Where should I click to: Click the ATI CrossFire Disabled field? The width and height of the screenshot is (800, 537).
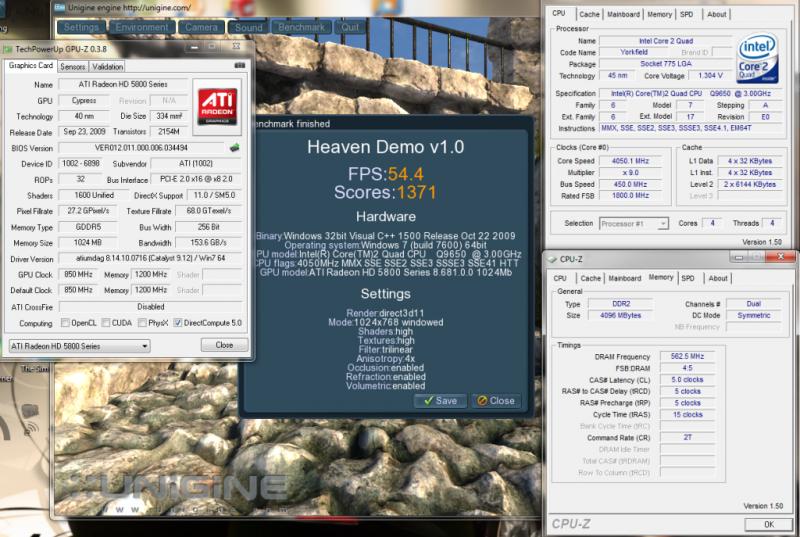pyautogui.click(x=151, y=306)
